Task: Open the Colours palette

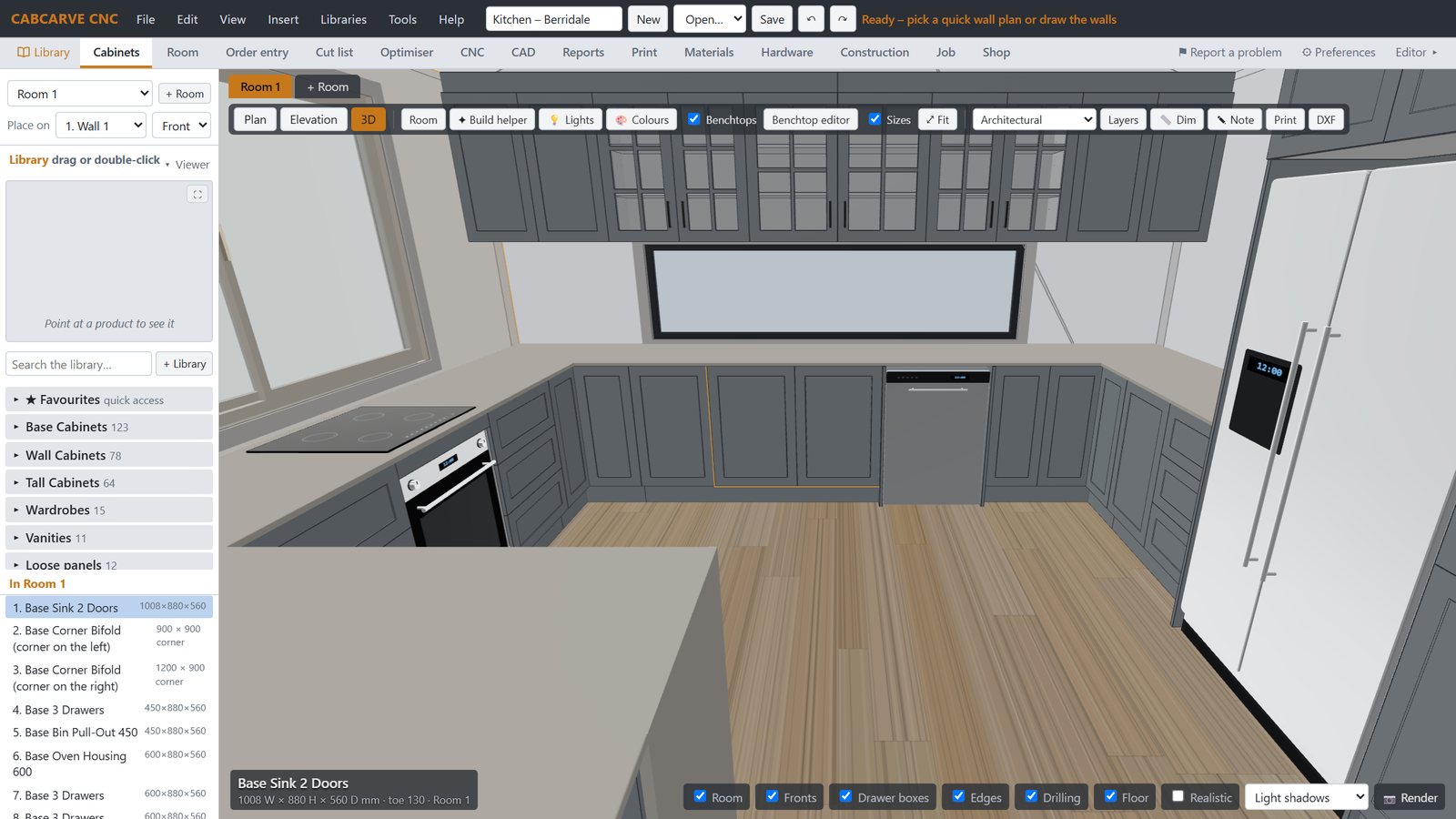Action: pos(642,119)
